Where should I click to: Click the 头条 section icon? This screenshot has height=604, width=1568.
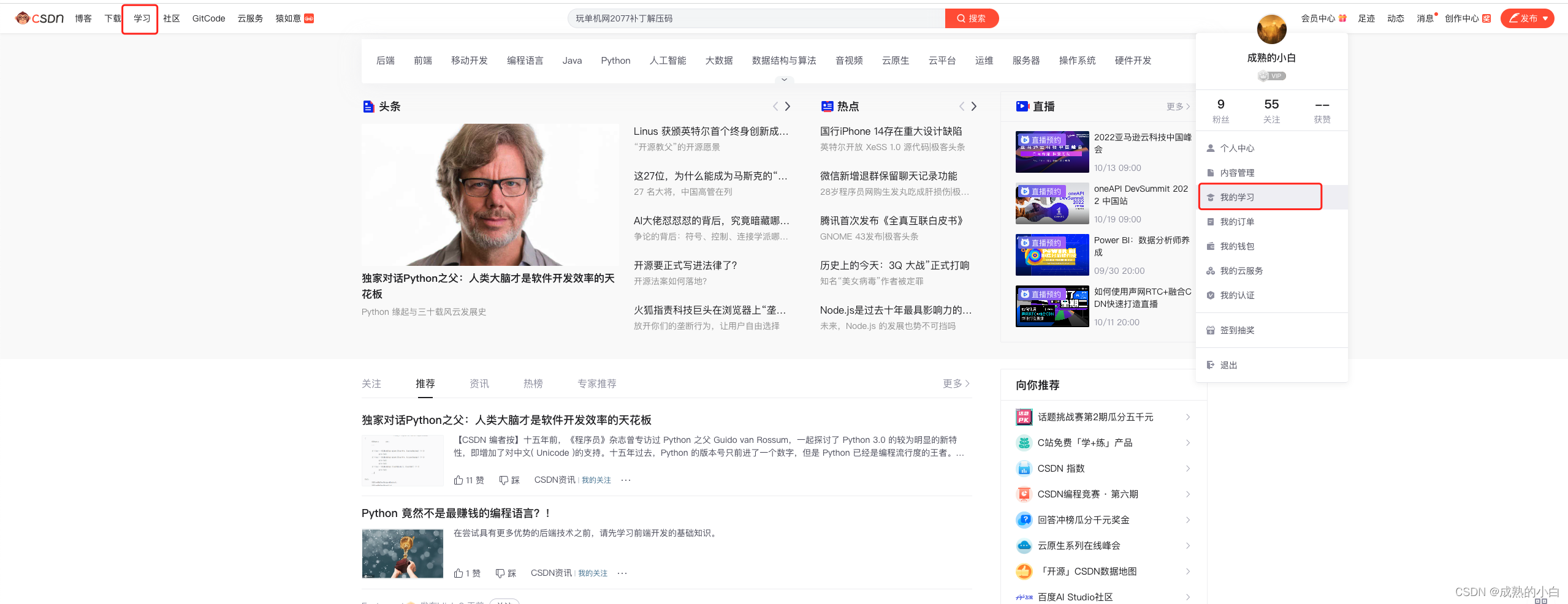(368, 107)
